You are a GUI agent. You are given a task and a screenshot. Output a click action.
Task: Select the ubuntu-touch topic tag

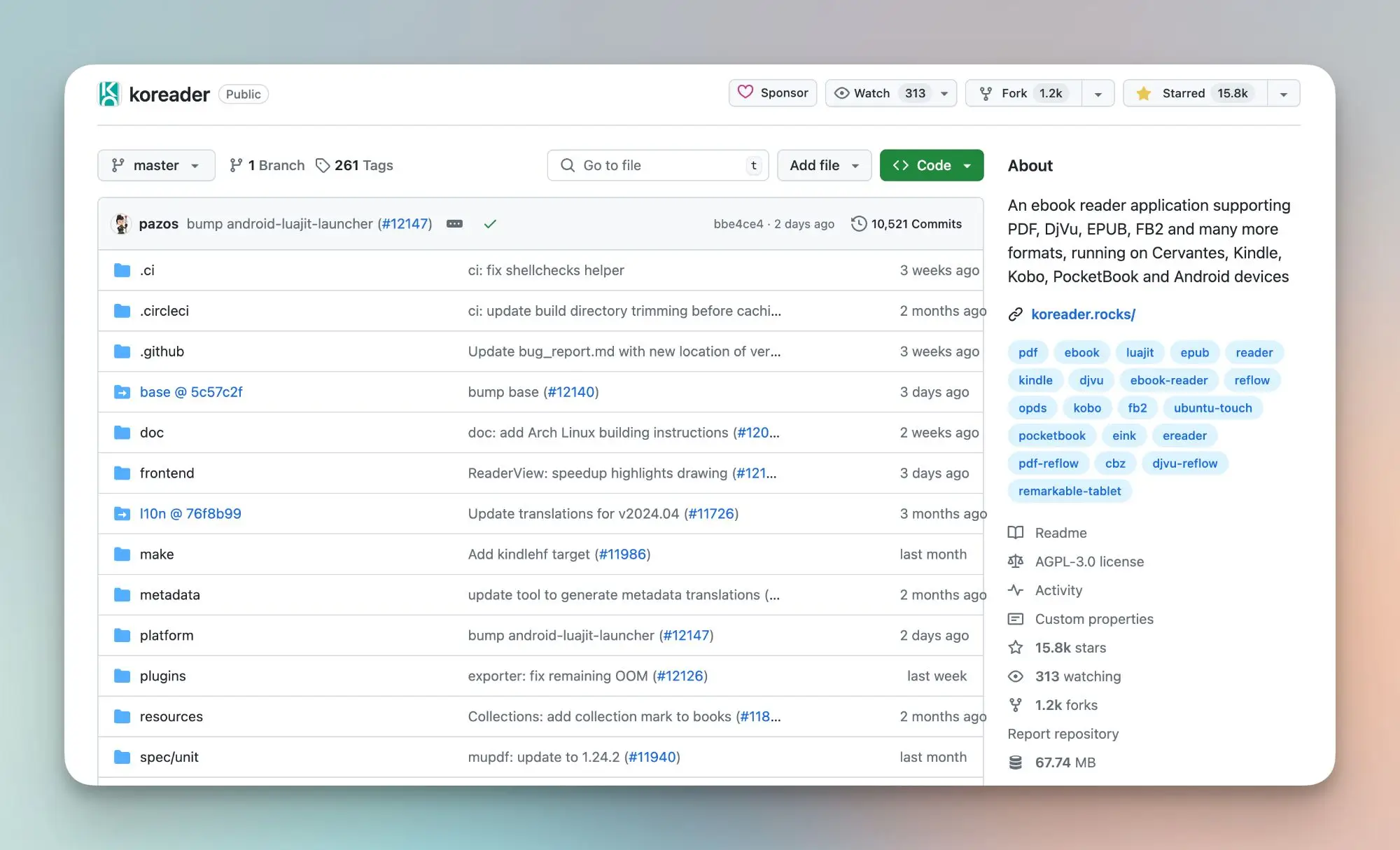pos(1212,408)
